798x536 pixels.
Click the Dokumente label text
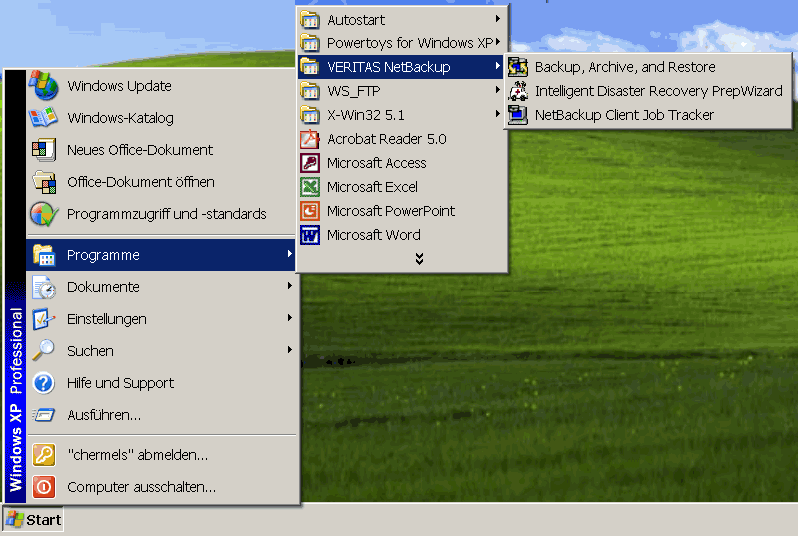(103, 287)
